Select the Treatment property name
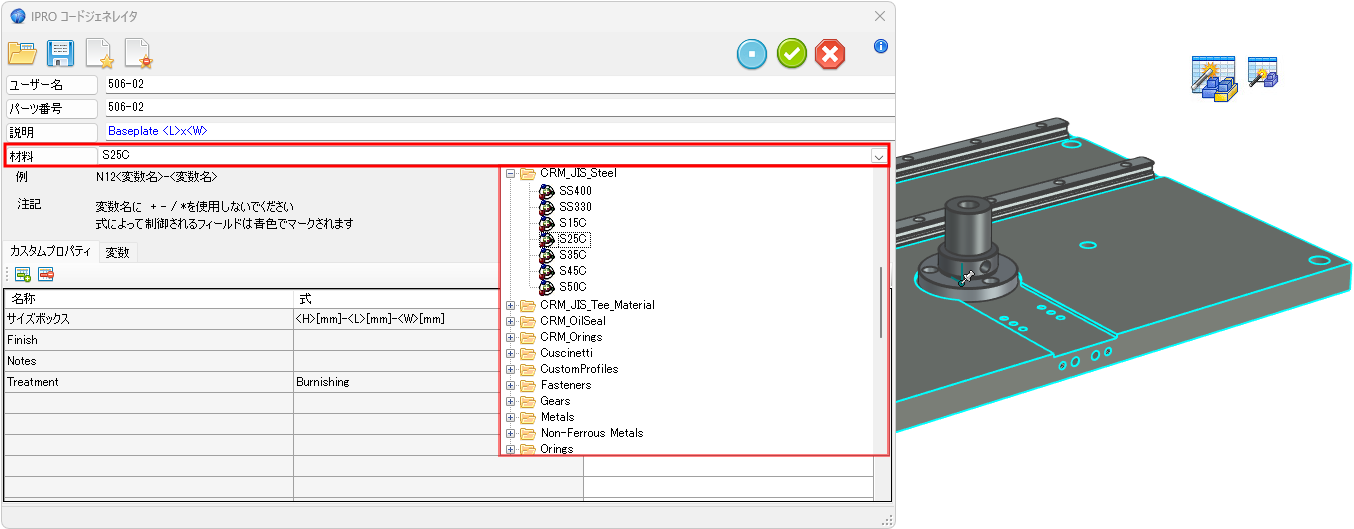Screen dimensions: 1354x529 pyautogui.click(x=148, y=382)
